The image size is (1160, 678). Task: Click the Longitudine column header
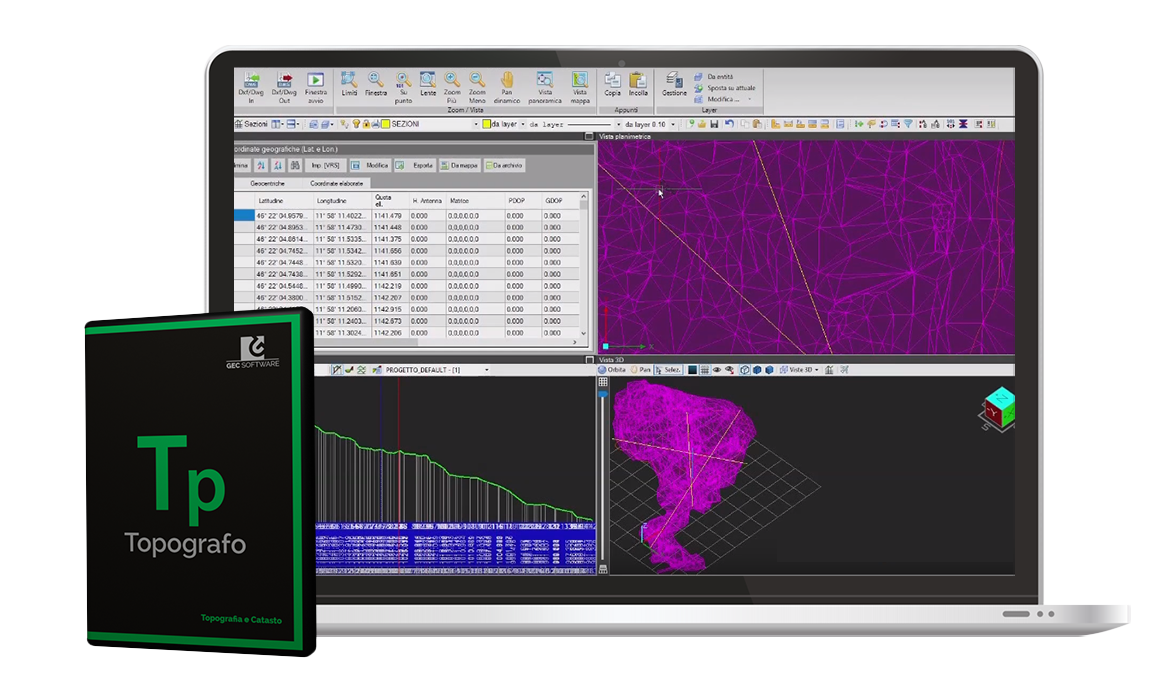pos(343,201)
